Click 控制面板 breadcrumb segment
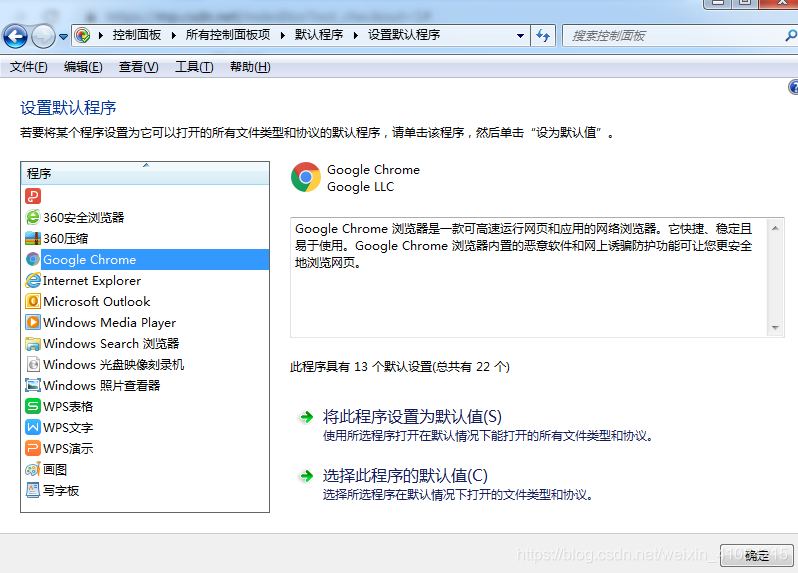The image size is (798, 573). click(x=136, y=35)
